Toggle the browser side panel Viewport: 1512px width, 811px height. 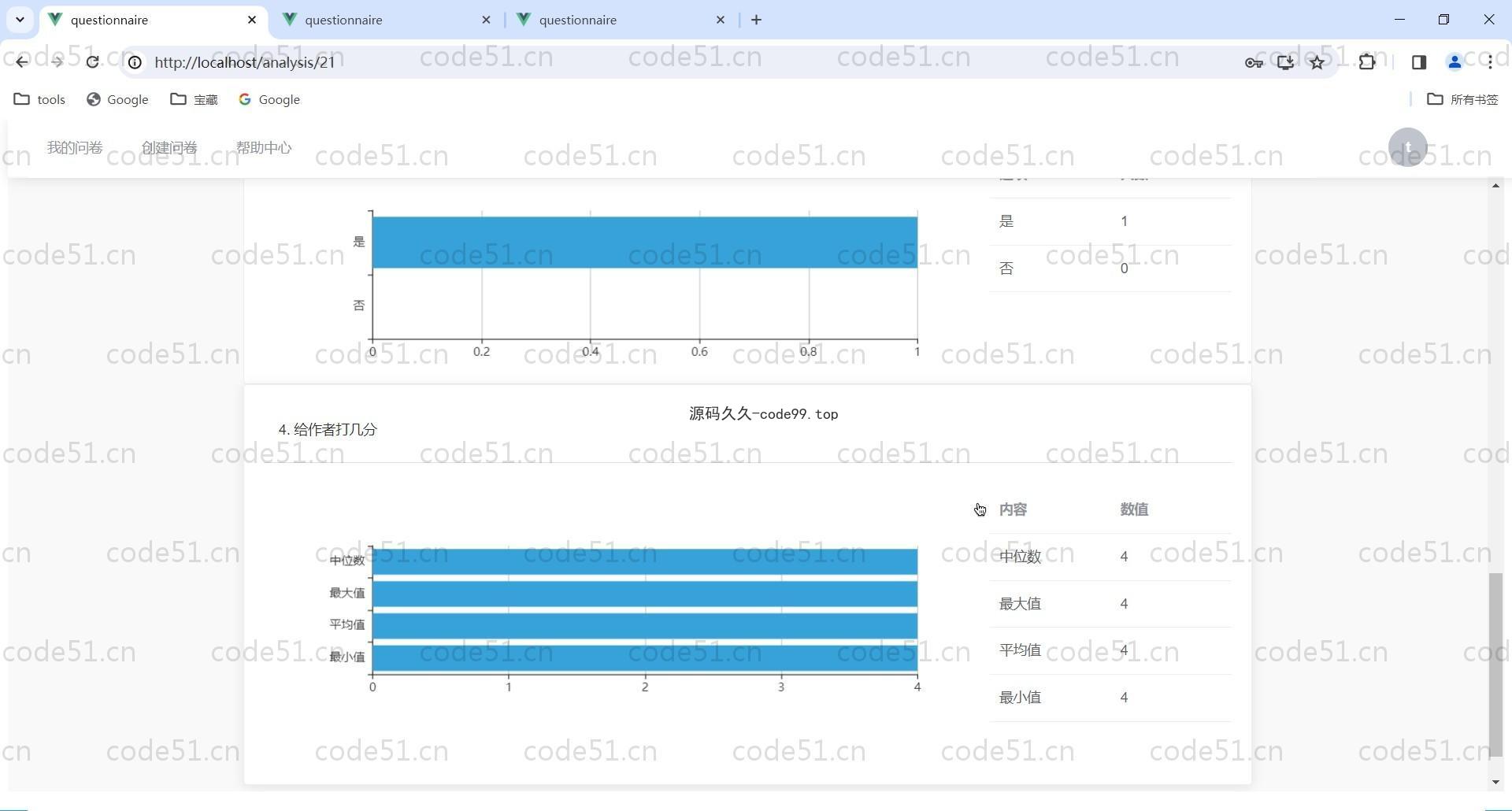coord(1419,62)
